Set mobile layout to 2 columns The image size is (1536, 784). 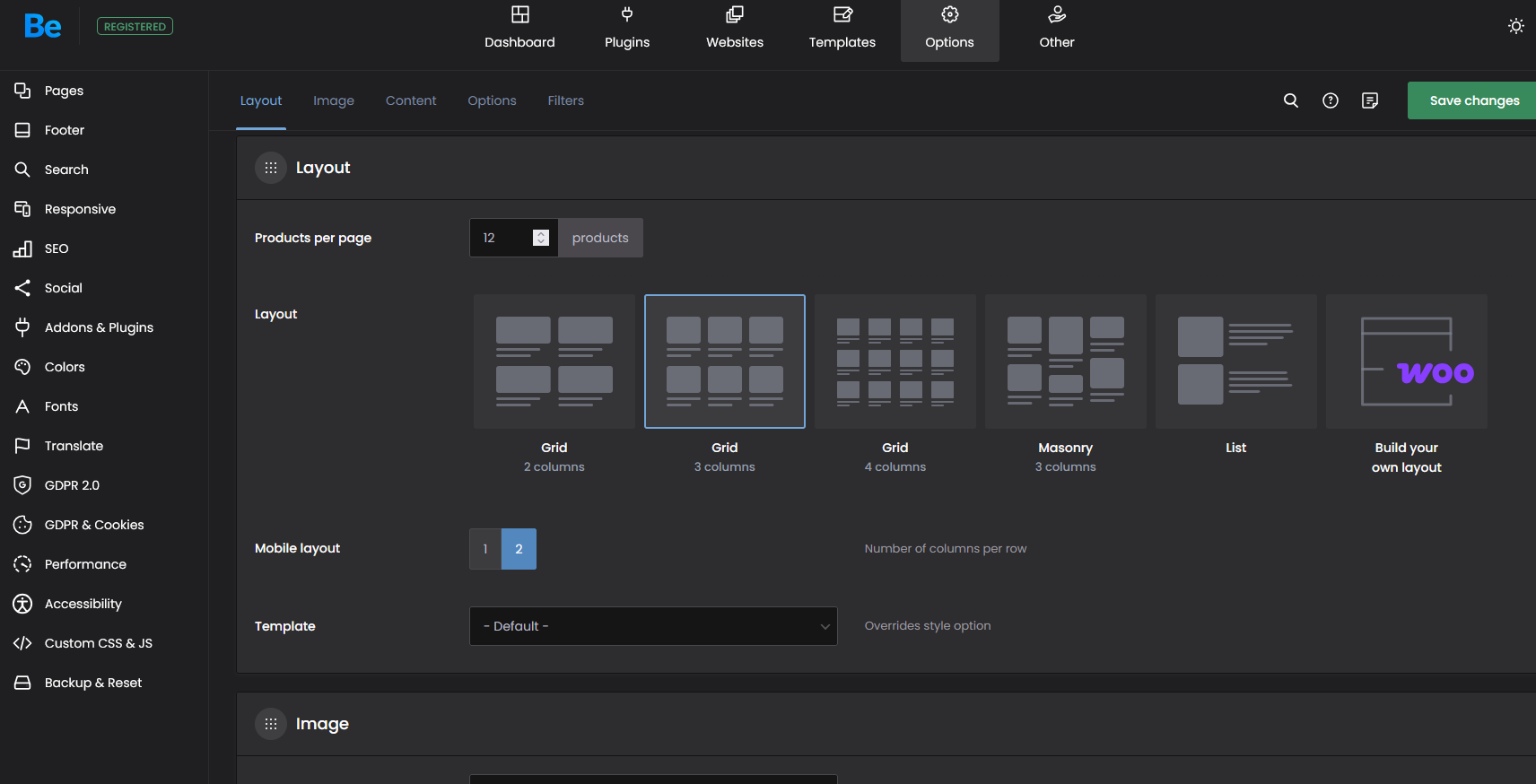click(x=519, y=549)
